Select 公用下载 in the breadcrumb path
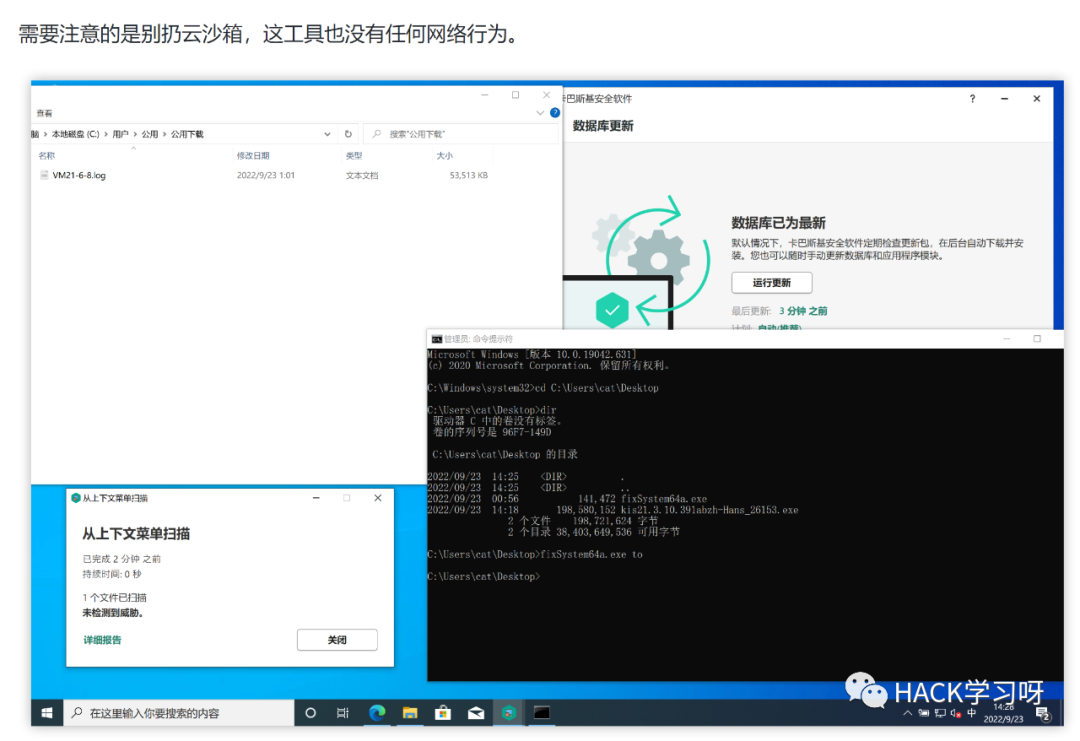1080x741 pixels. pyautogui.click(x=187, y=134)
